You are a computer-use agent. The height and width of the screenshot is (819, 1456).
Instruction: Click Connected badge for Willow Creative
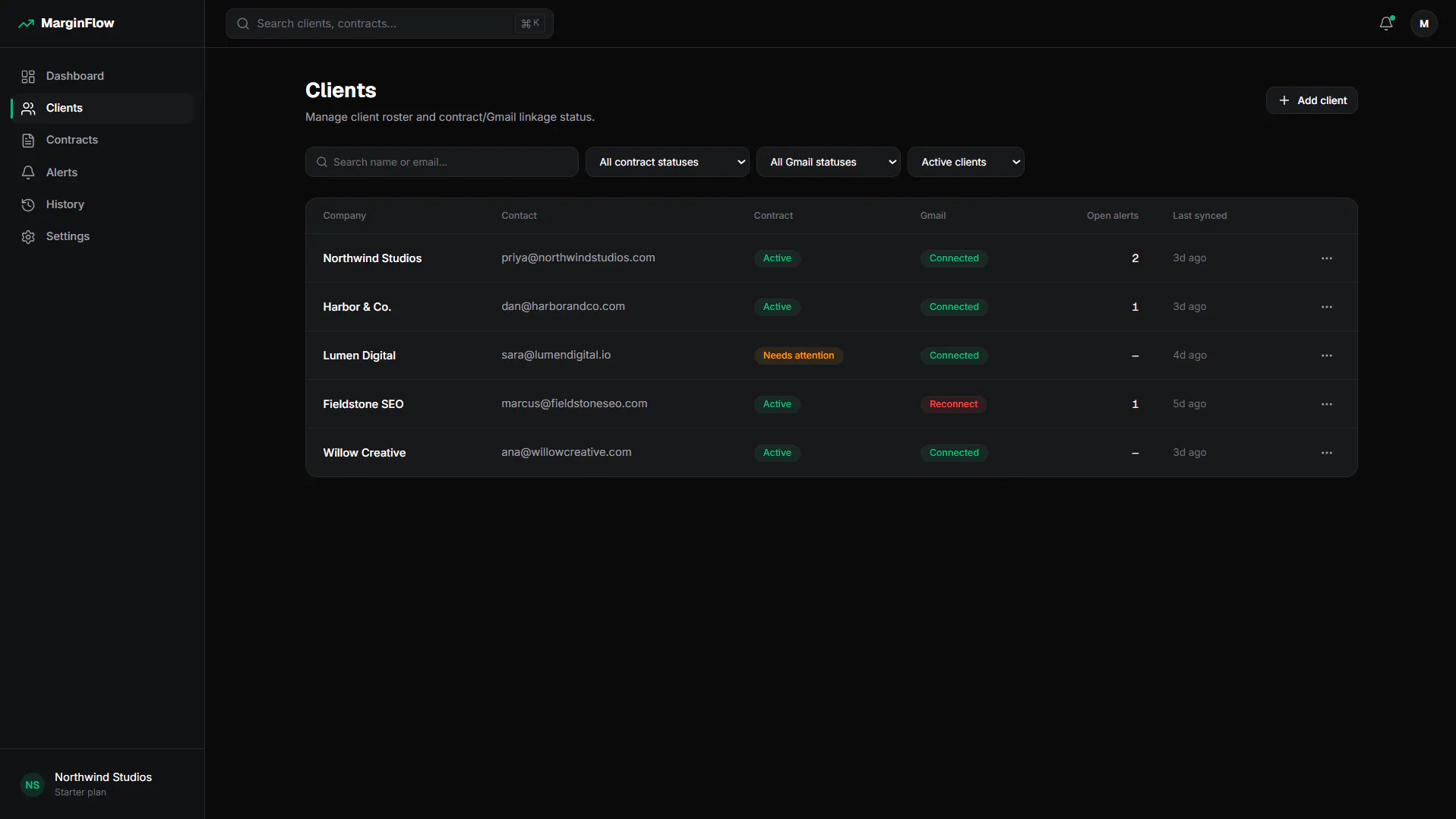pos(954,453)
